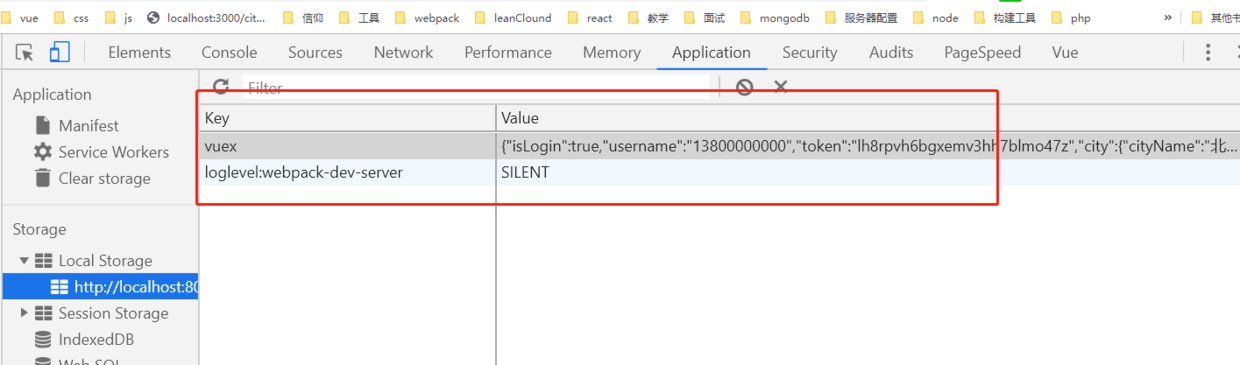1240x365 pixels.
Task: Open the bookmarks overflow chevron
Action: tap(1168, 18)
